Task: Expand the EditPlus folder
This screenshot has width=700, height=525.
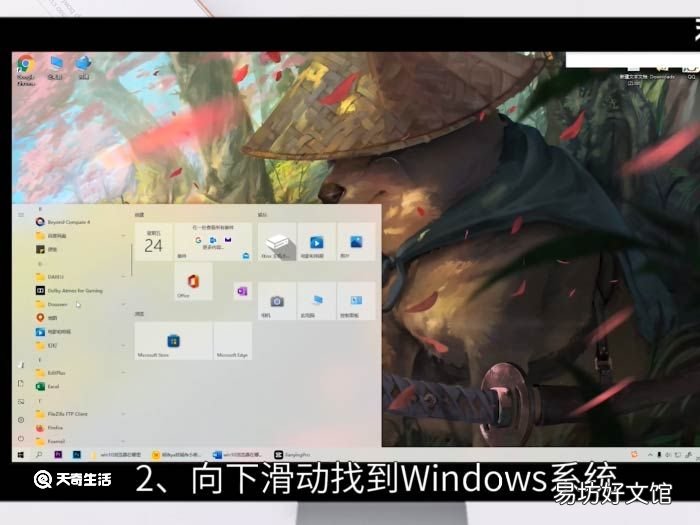Action: [81, 373]
